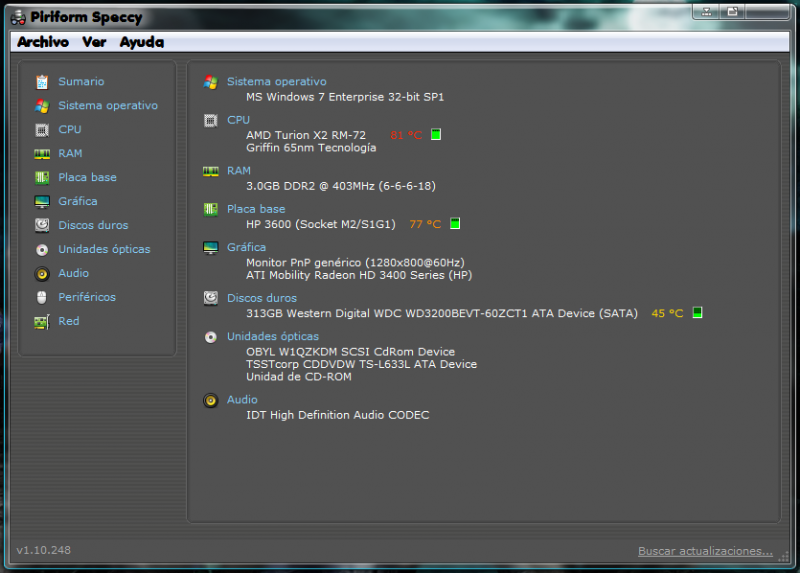800x573 pixels.
Task: Go to the CPU section in sidebar
Action: point(70,130)
